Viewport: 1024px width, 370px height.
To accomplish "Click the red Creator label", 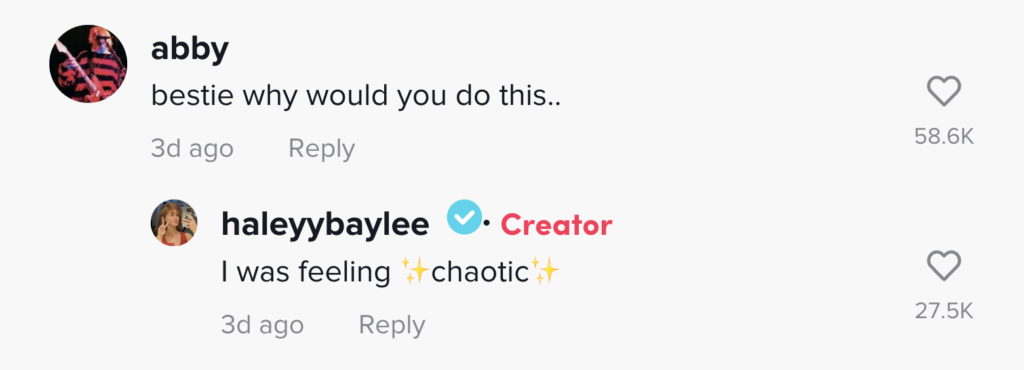I will pos(556,225).
